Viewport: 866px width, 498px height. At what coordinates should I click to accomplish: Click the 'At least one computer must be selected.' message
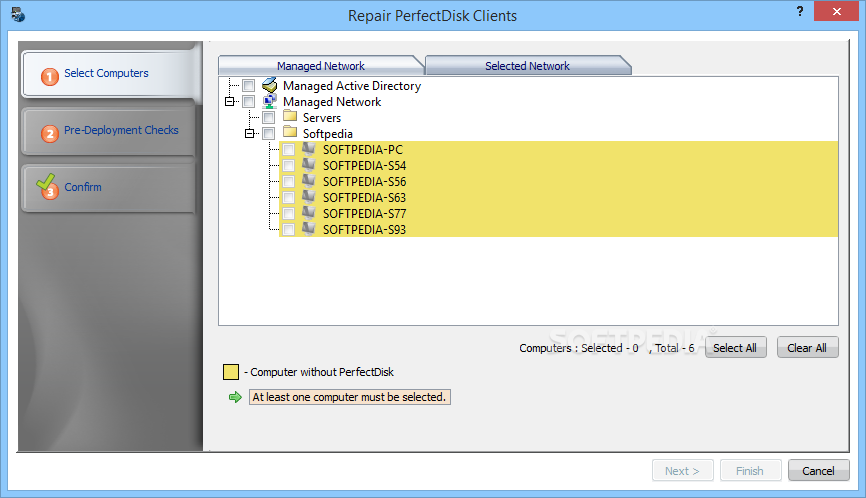click(350, 397)
